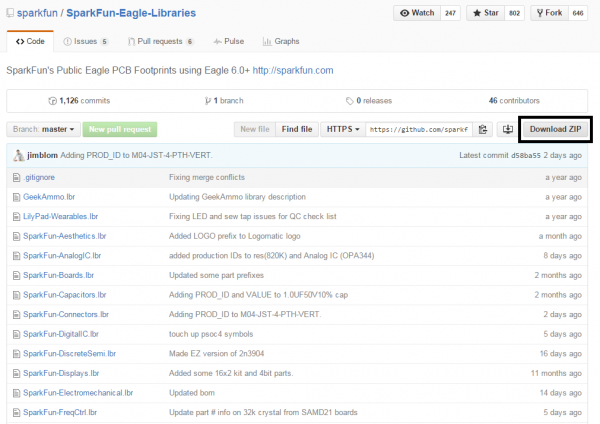Click the Download ZIP button
600x424 pixels.
[555, 129]
